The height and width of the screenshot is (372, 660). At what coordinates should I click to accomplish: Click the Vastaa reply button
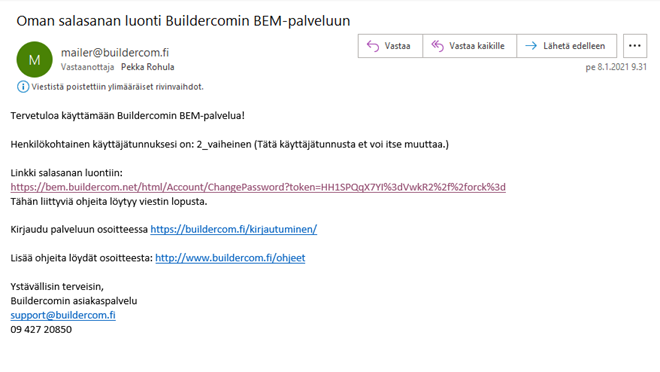390,46
